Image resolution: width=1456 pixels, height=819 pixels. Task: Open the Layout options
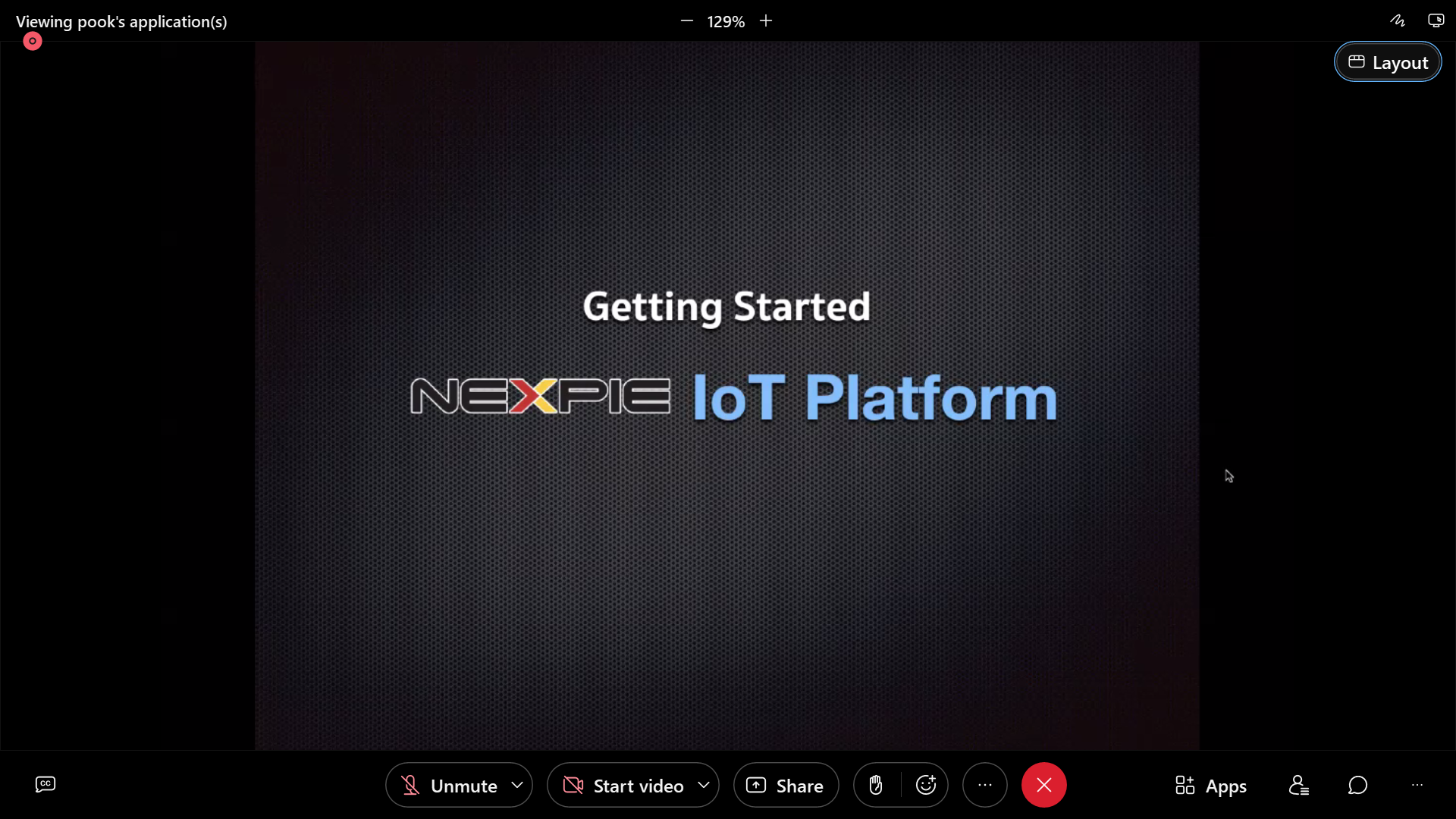[x=1388, y=62]
